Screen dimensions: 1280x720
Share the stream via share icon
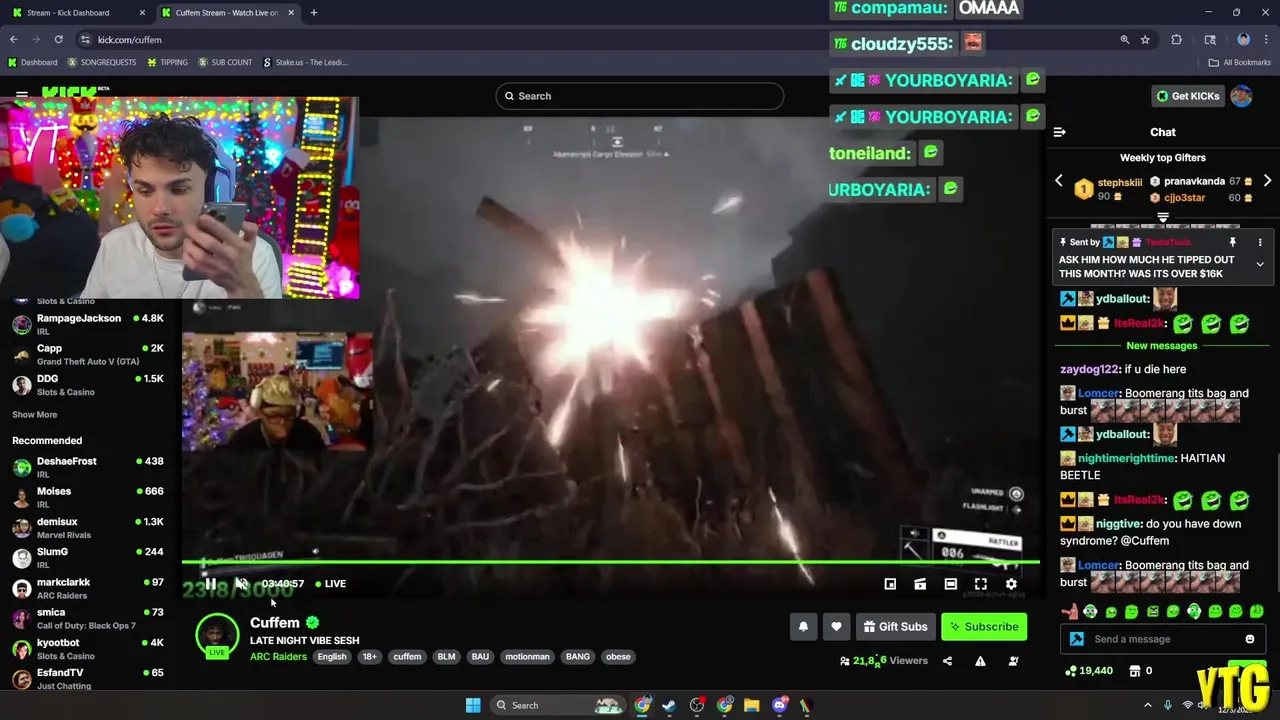pos(947,661)
